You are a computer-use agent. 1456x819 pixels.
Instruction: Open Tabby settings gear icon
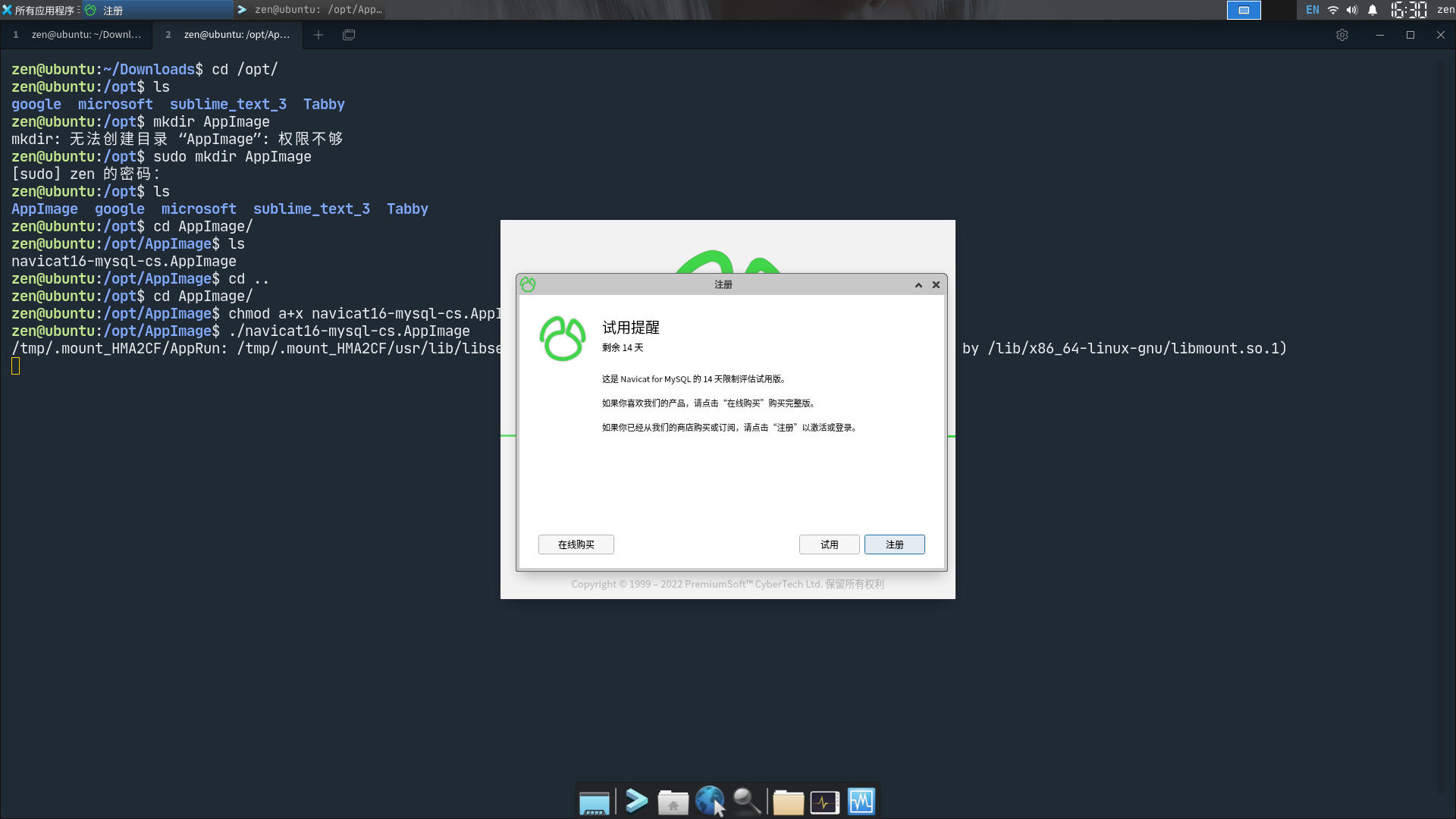point(1342,35)
